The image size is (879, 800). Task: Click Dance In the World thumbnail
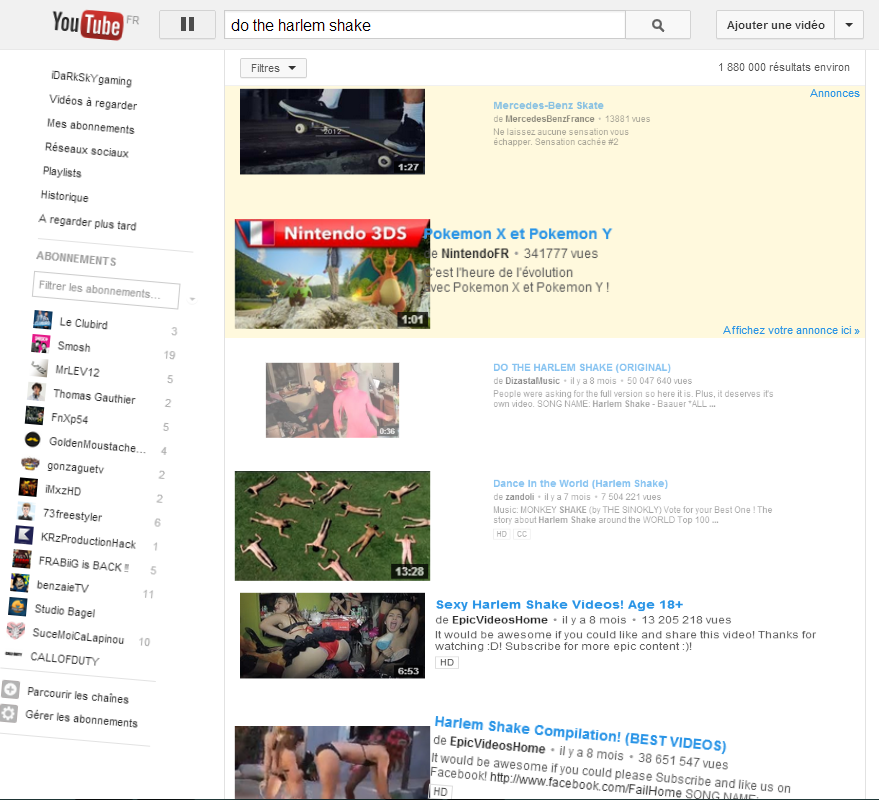coord(332,526)
